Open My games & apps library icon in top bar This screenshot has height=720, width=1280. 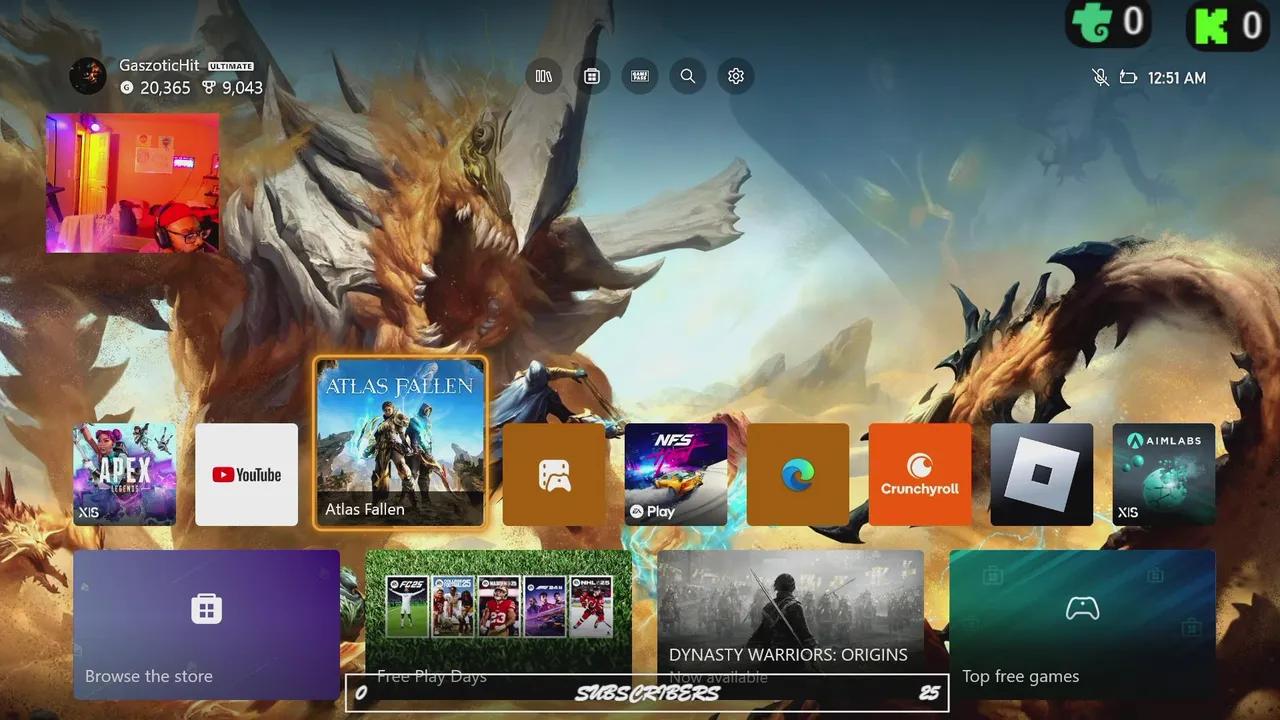click(x=543, y=76)
